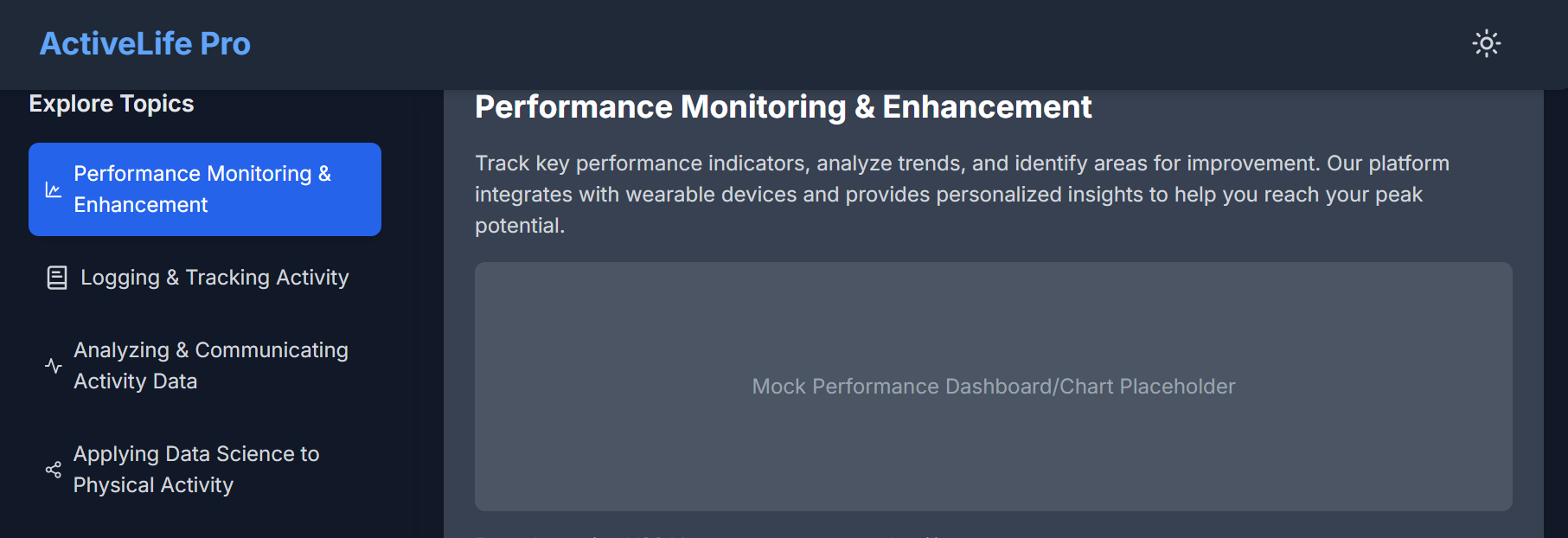This screenshot has width=1568, height=538.
Task: Click the notebook icon beside Logging & Tracking
Action: point(57,278)
